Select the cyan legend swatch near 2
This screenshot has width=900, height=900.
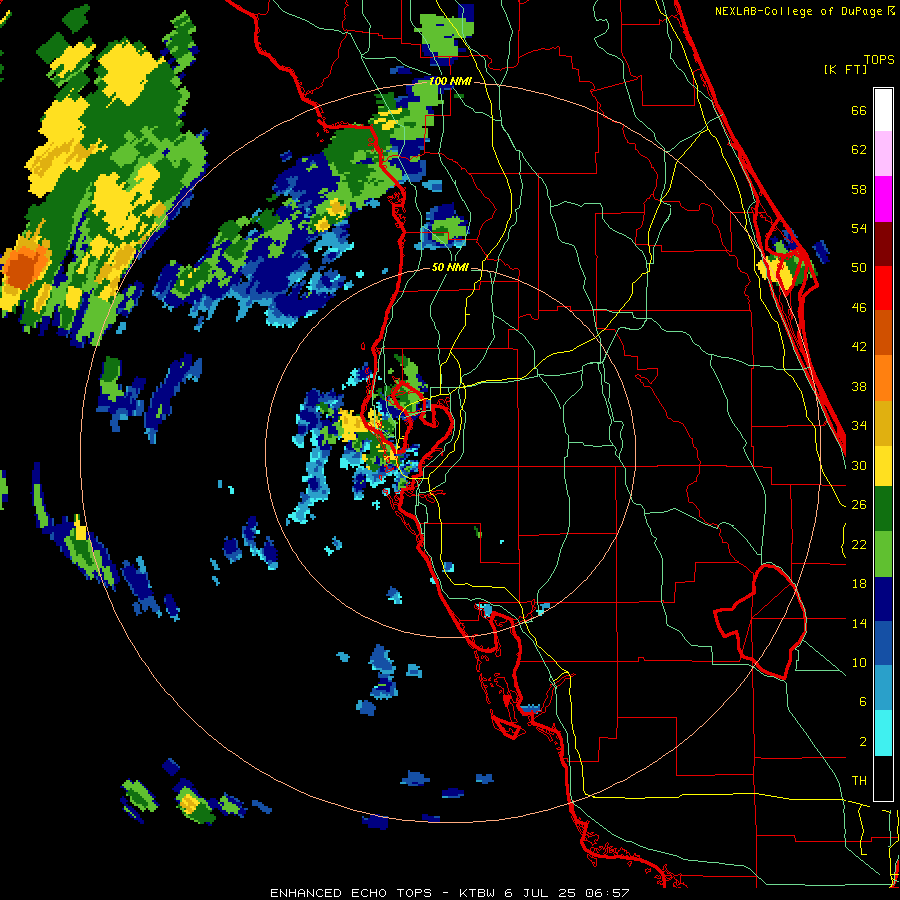point(883,733)
